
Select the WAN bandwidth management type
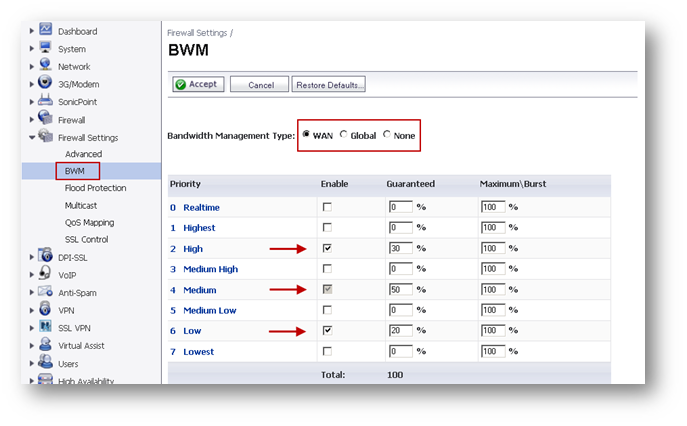click(306, 134)
